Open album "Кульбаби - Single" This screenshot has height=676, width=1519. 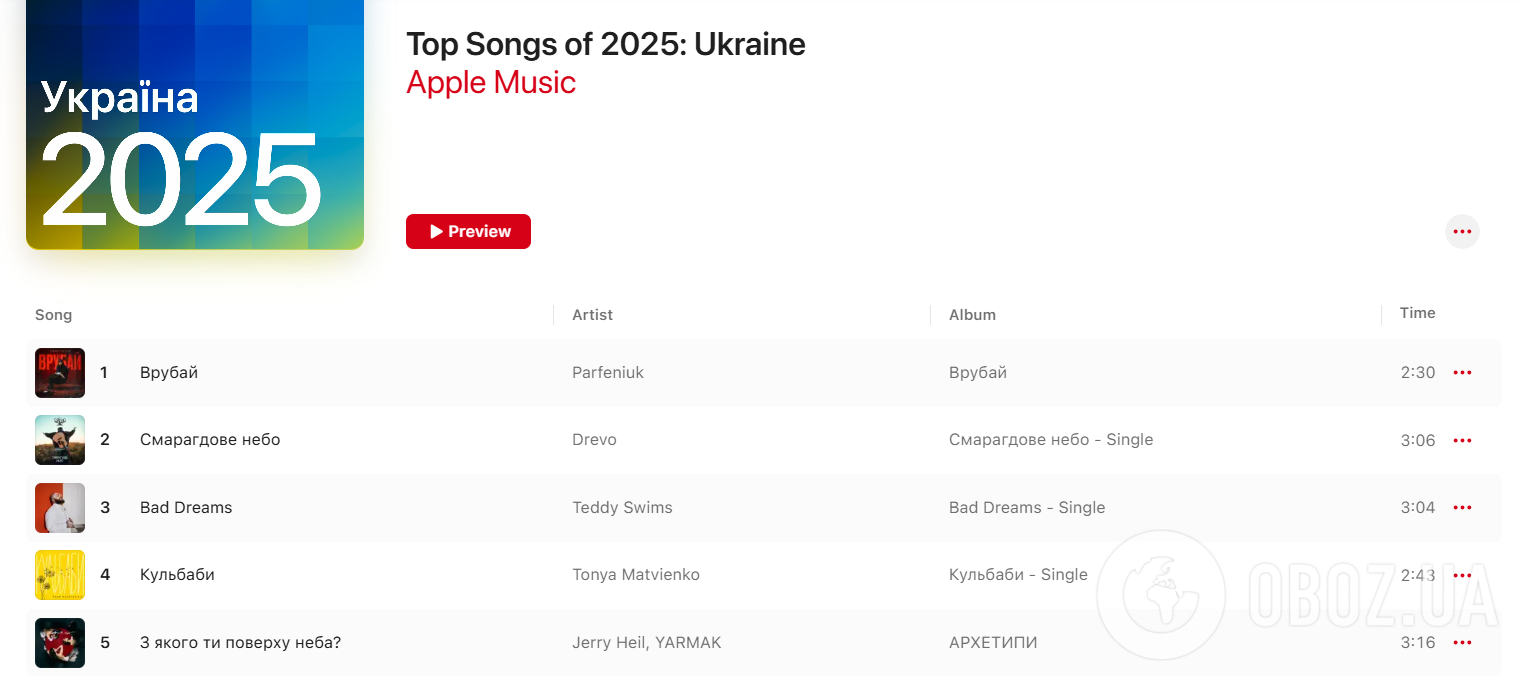click(1018, 574)
